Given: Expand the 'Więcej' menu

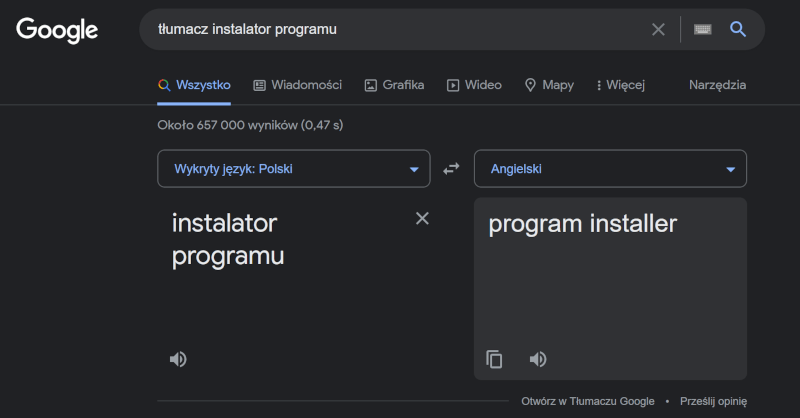Looking at the screenshot, I should pyautogui.click(x=621, y=85).
